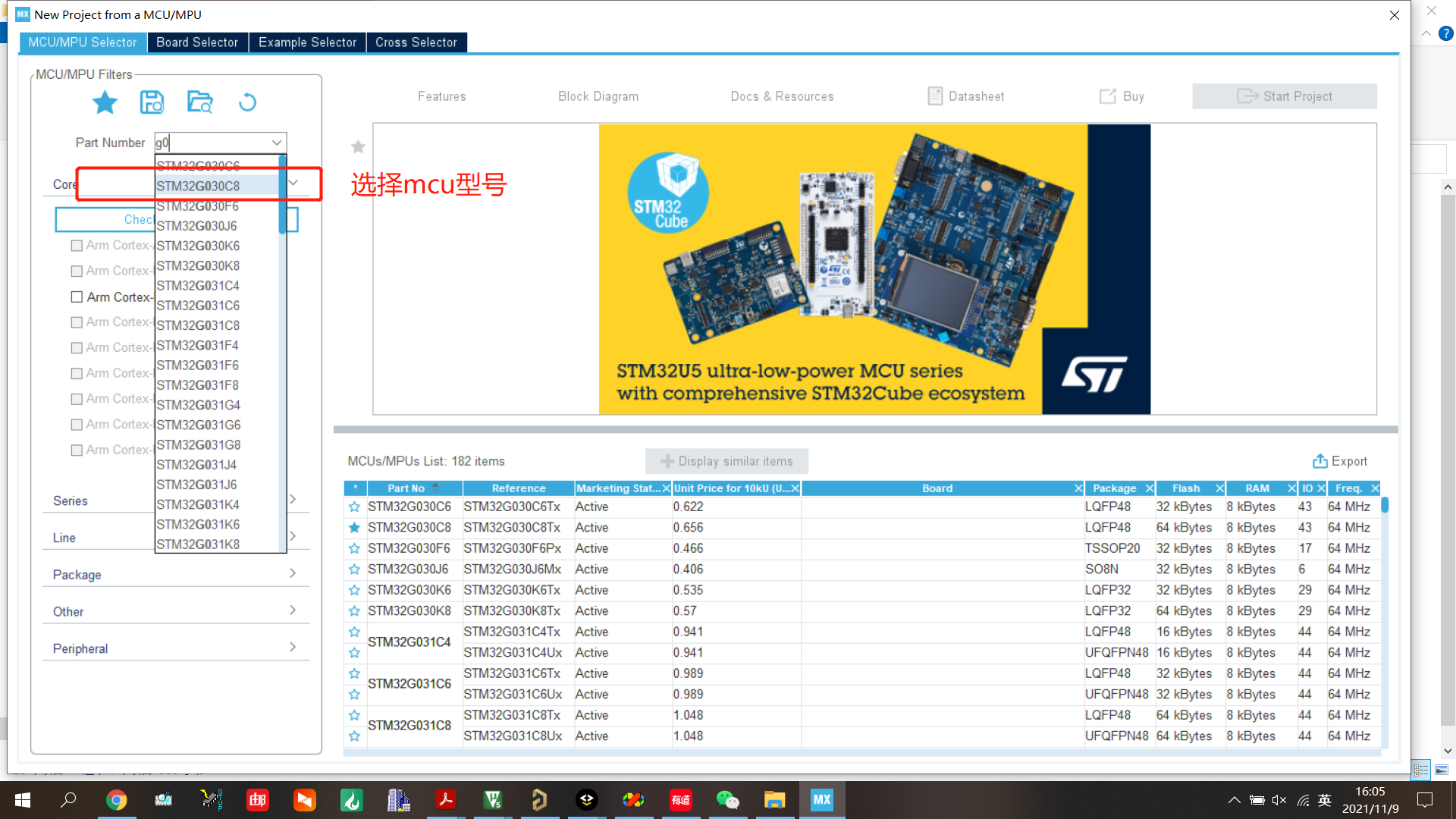Viewport: 1456px width, 819px height.
Task: Open Google Chrome from the taskbar
Action: click(x=117, y=799)
